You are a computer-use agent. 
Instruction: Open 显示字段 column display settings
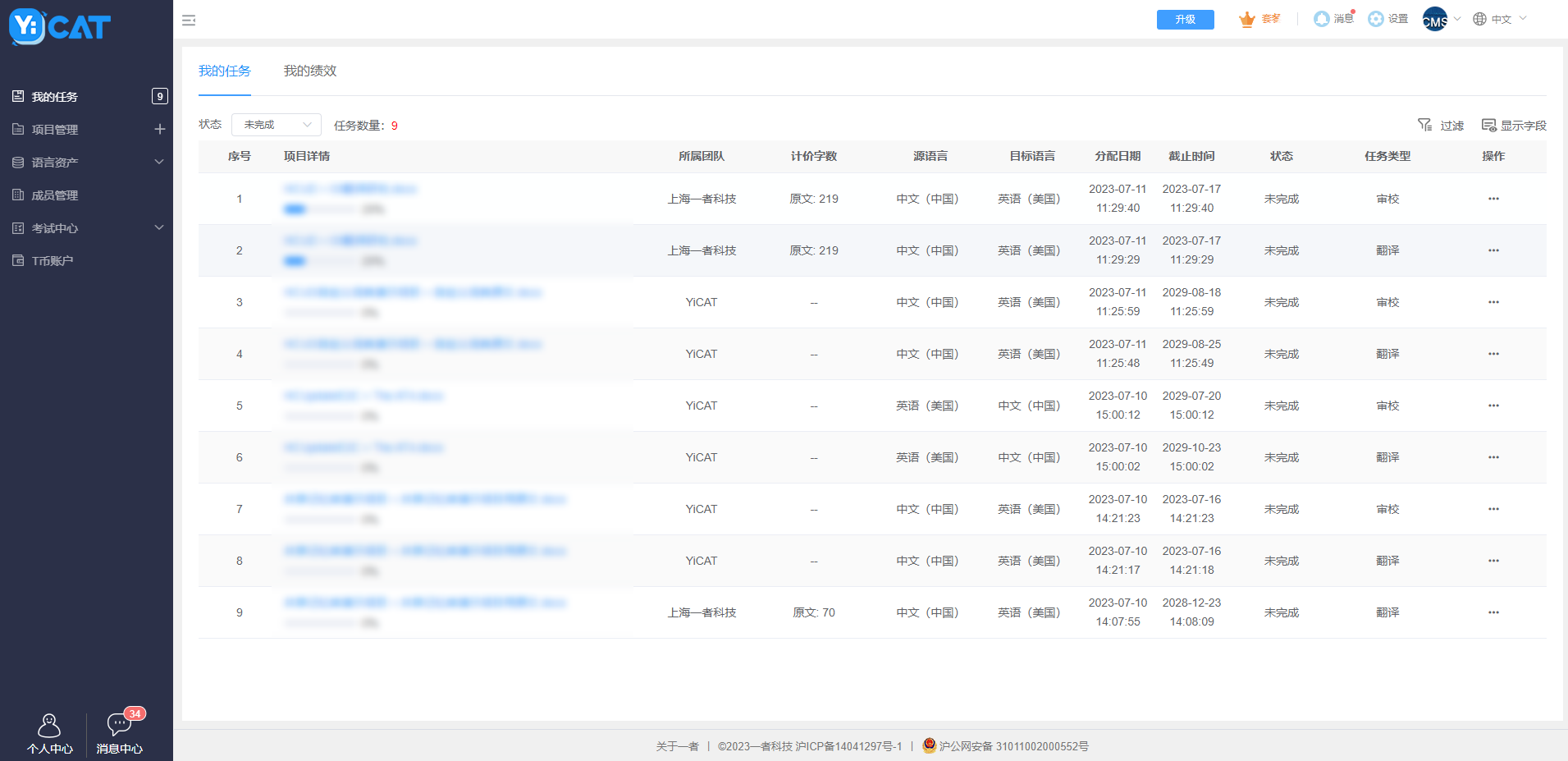click(1513, 125)
